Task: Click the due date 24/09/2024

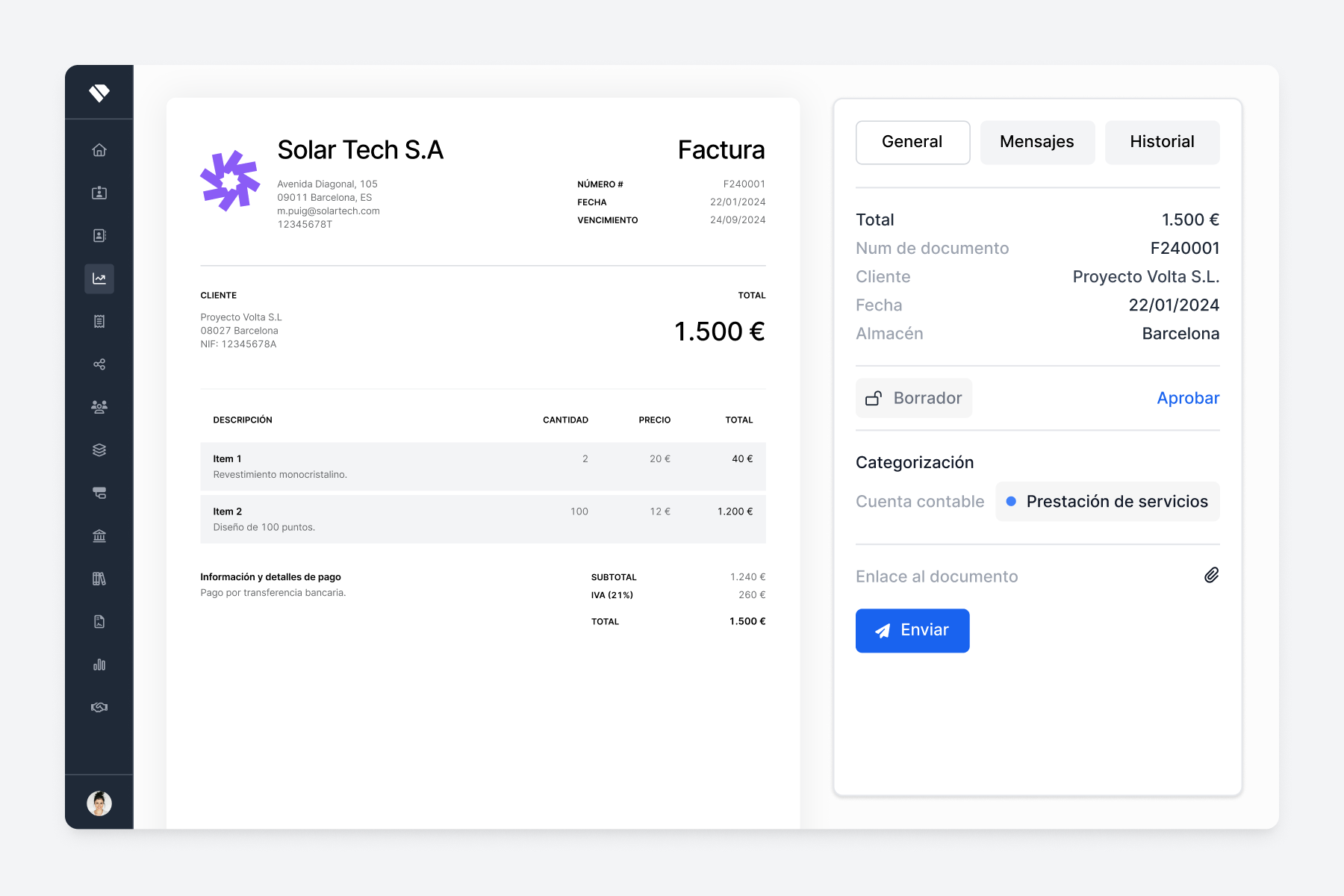Action: point(738,220)
